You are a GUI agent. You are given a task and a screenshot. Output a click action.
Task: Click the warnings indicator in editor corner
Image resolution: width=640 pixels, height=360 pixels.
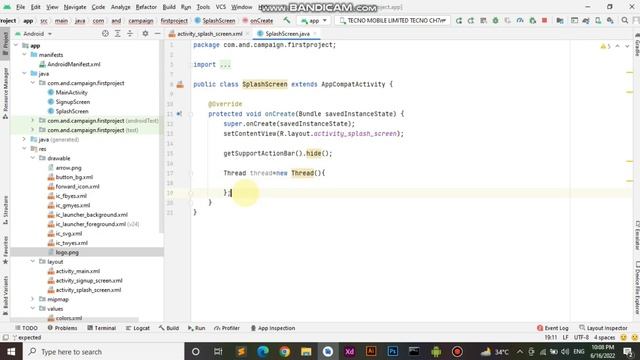tap(605, 46)
